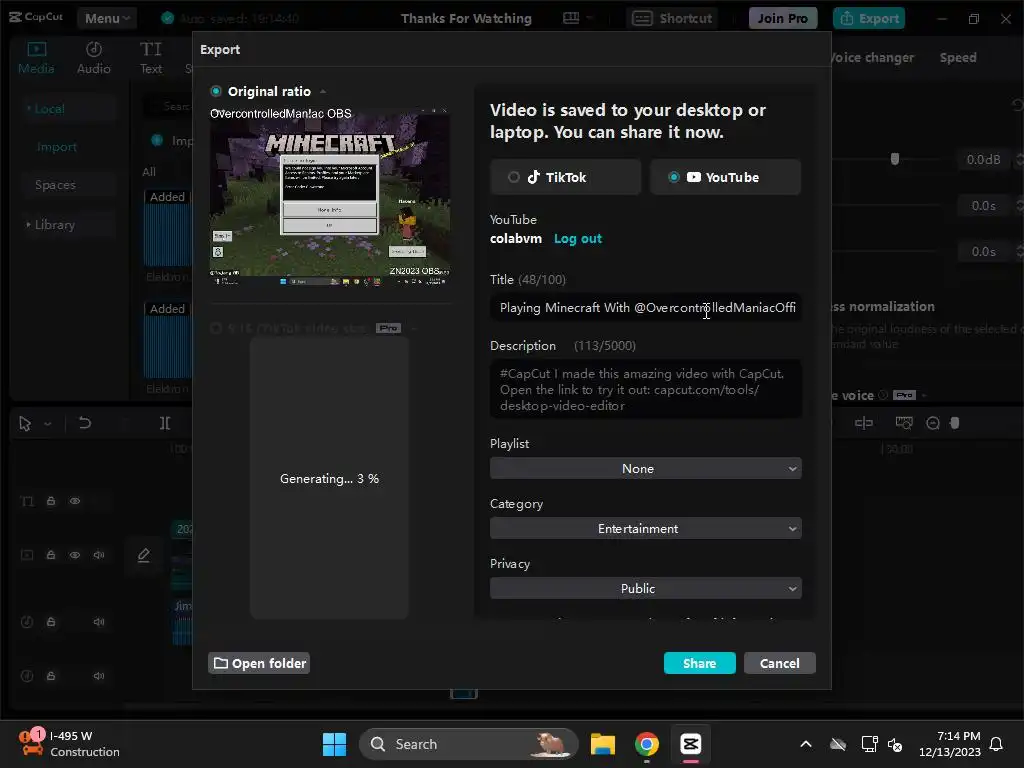Open the Speed tab
1024x768 pixels.
click(958, 57)
